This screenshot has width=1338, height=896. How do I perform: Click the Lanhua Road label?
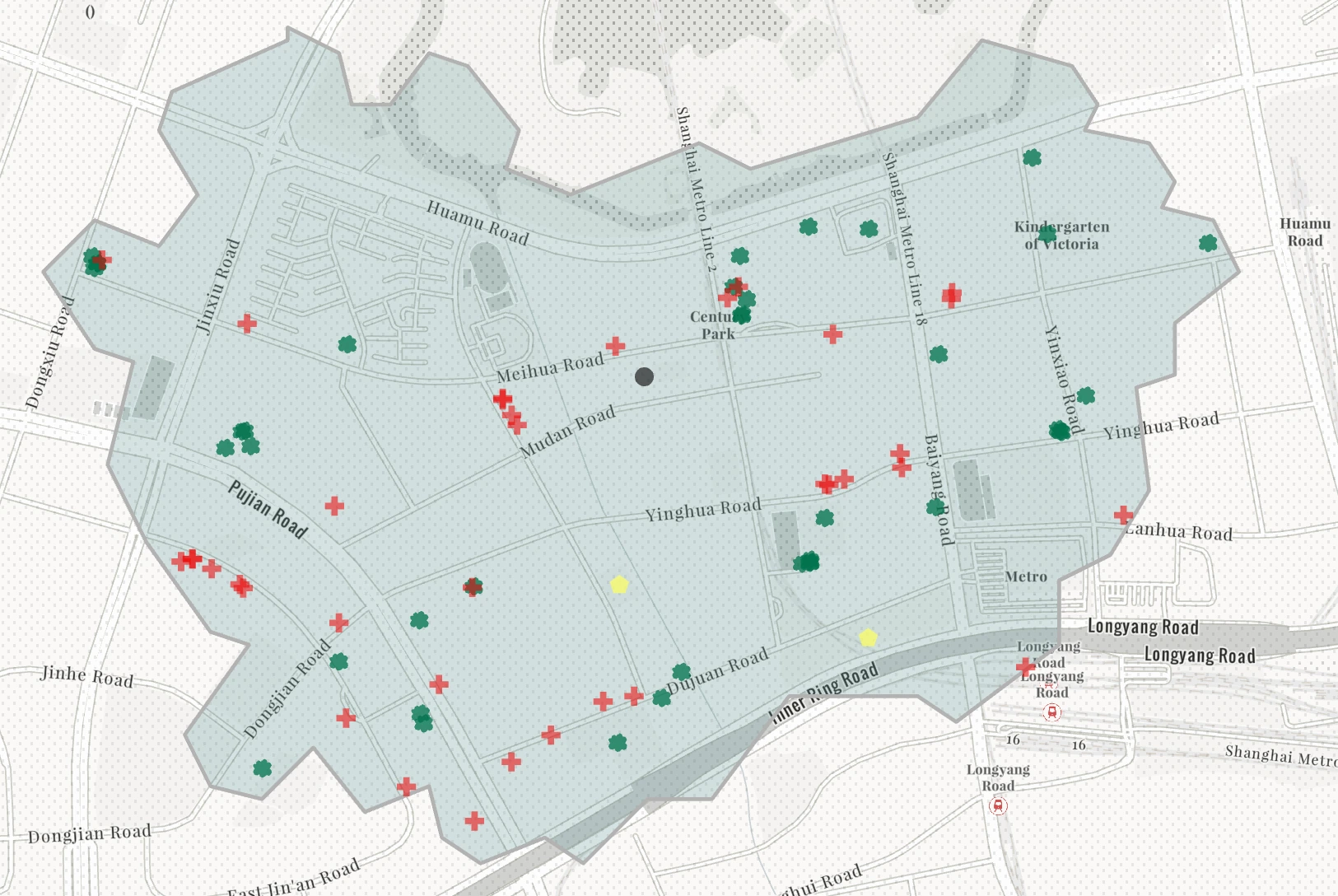click(x=1178, y=531)
